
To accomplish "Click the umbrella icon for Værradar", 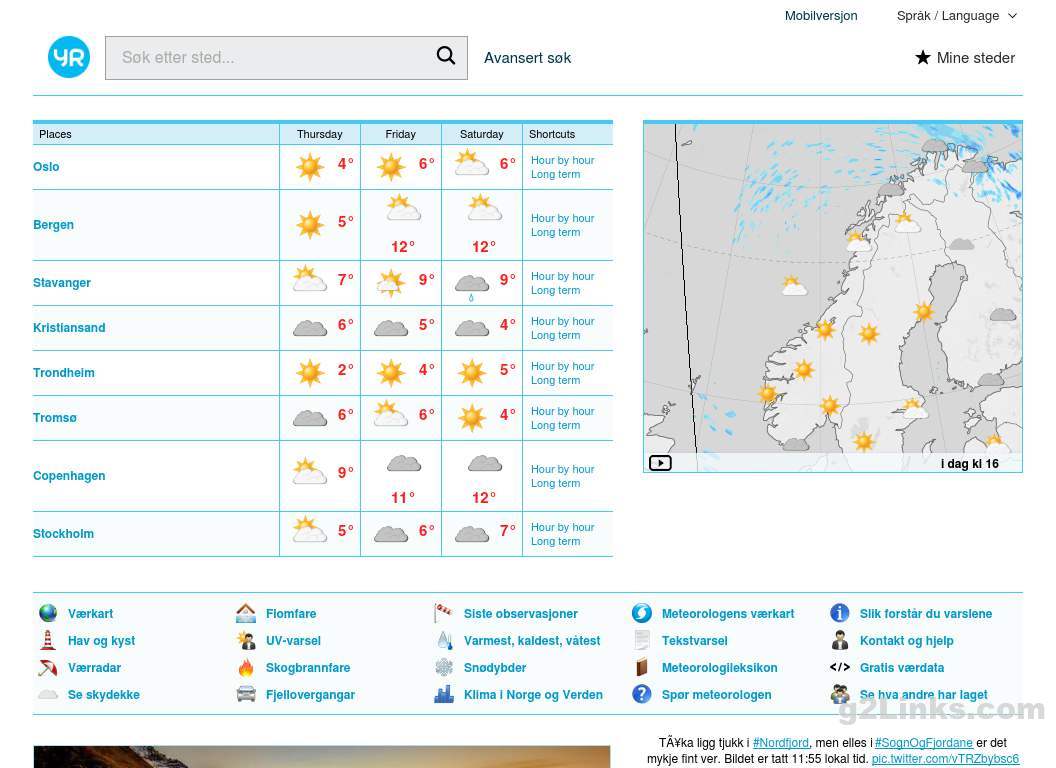I will point(48,668).
